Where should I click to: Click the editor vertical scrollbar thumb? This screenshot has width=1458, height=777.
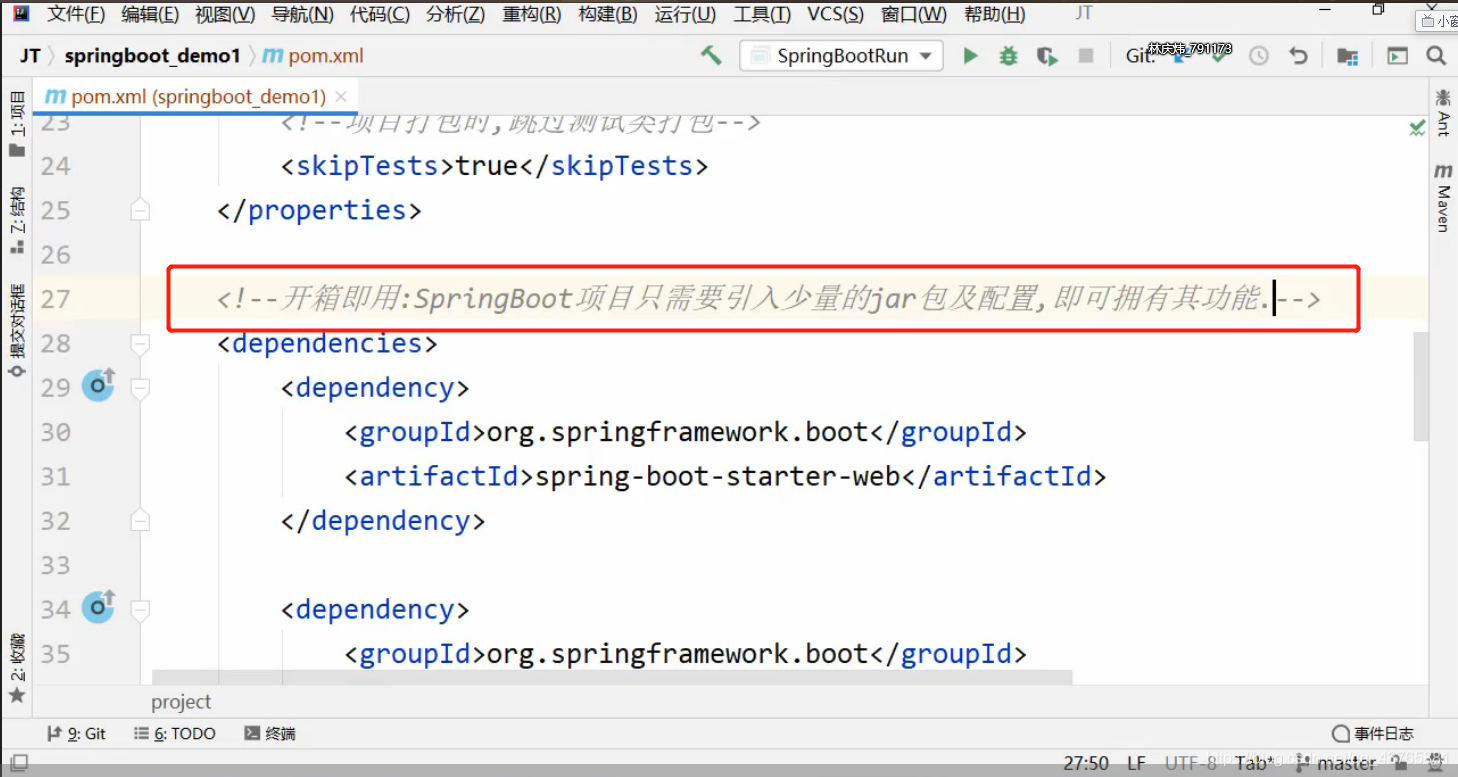pos(1420,386)
